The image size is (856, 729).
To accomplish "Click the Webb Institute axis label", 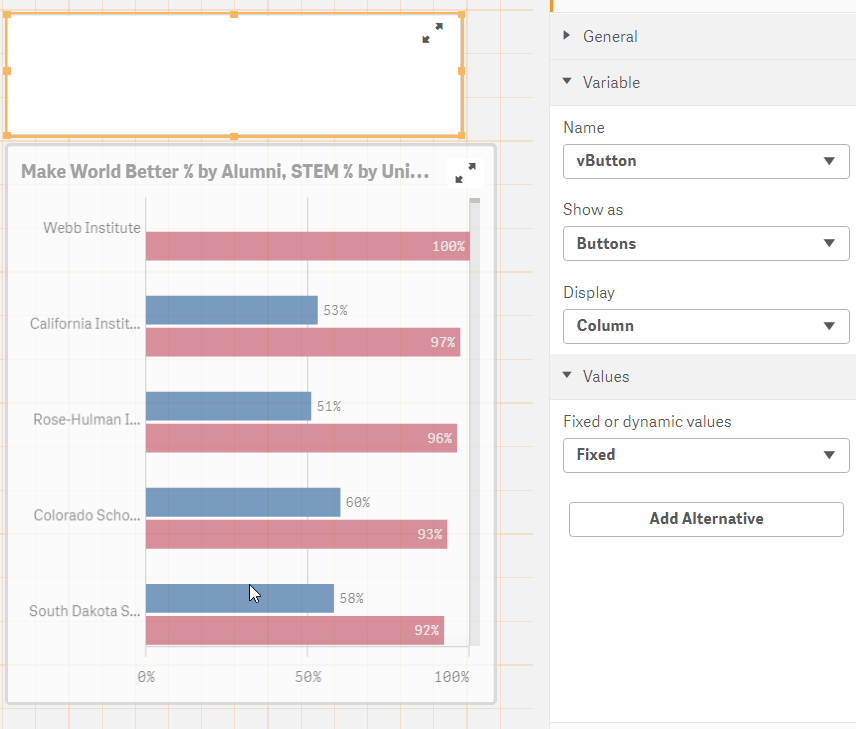I will click(x=92, y=228).
